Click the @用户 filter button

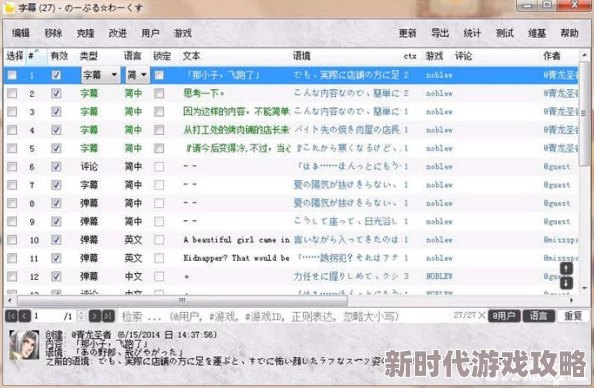(x=504, y=316)
